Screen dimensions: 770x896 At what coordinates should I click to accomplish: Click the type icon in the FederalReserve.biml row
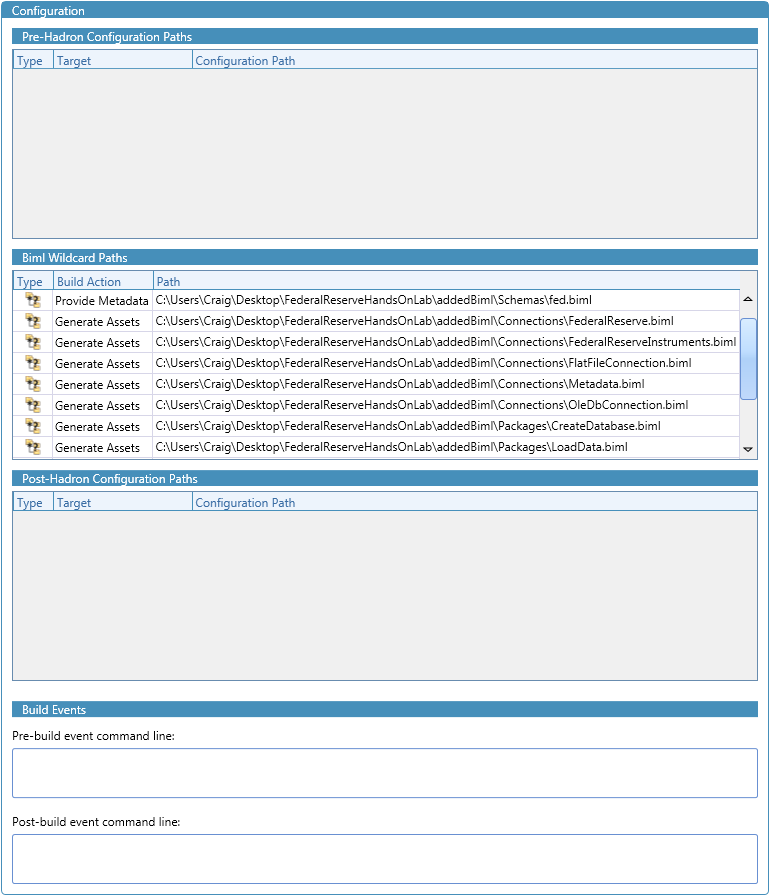tap(33, 322)
